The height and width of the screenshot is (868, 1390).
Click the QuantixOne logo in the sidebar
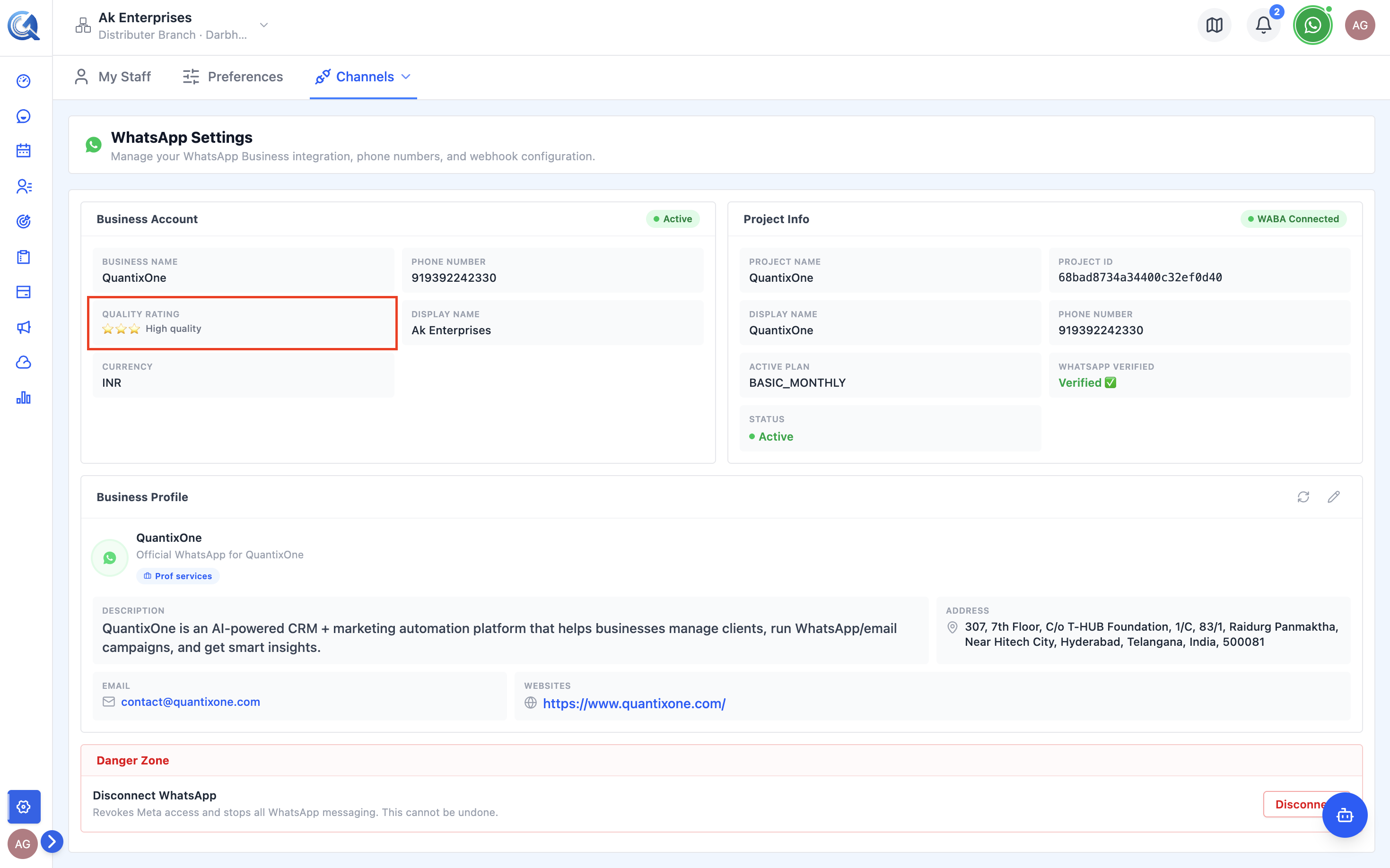(x=24, y=26)
